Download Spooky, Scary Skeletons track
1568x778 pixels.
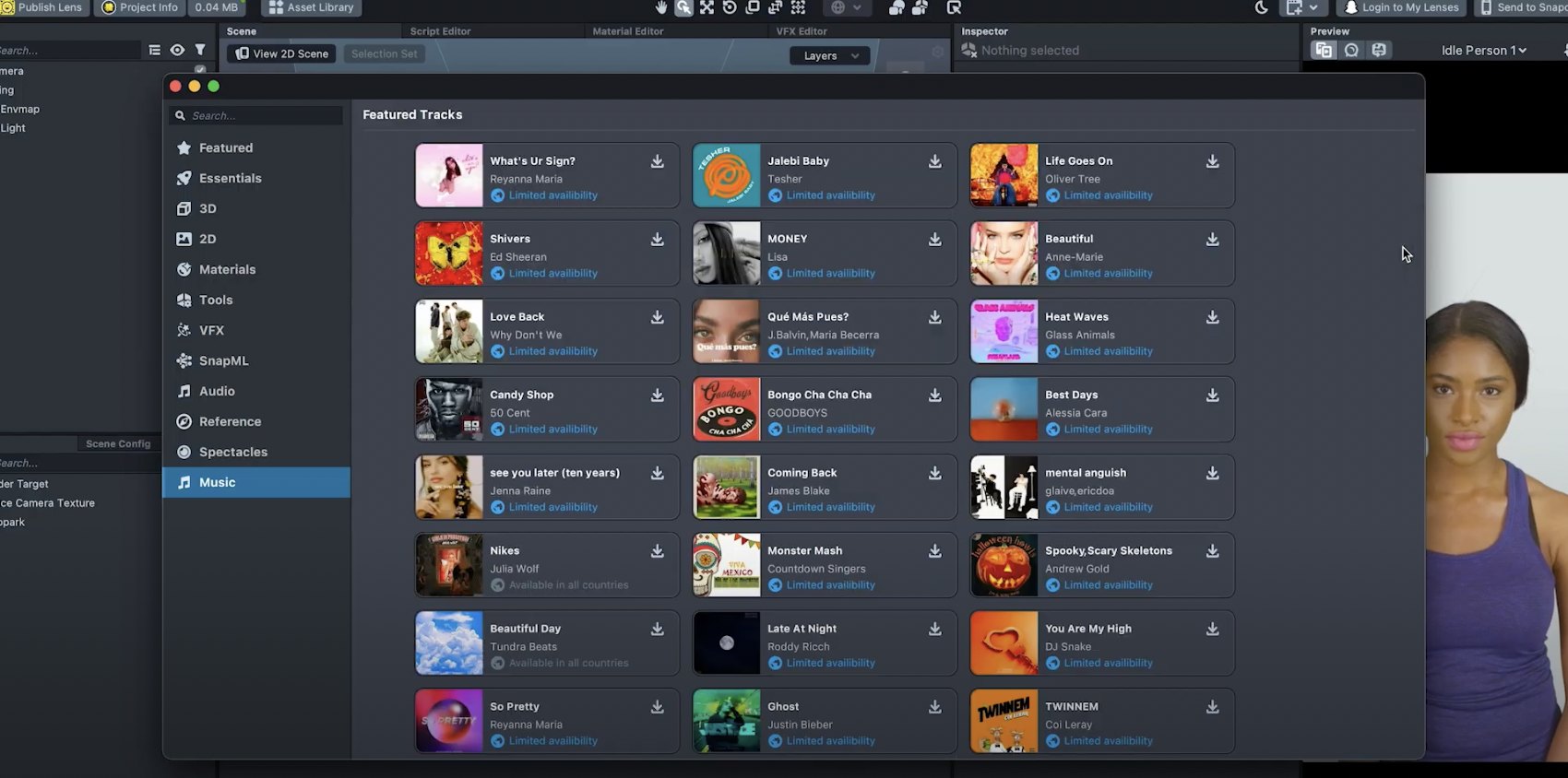click(x=1213, y=550)
